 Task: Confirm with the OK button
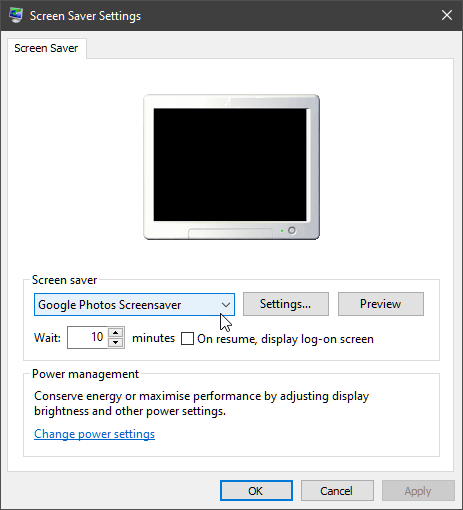[256, 491]
